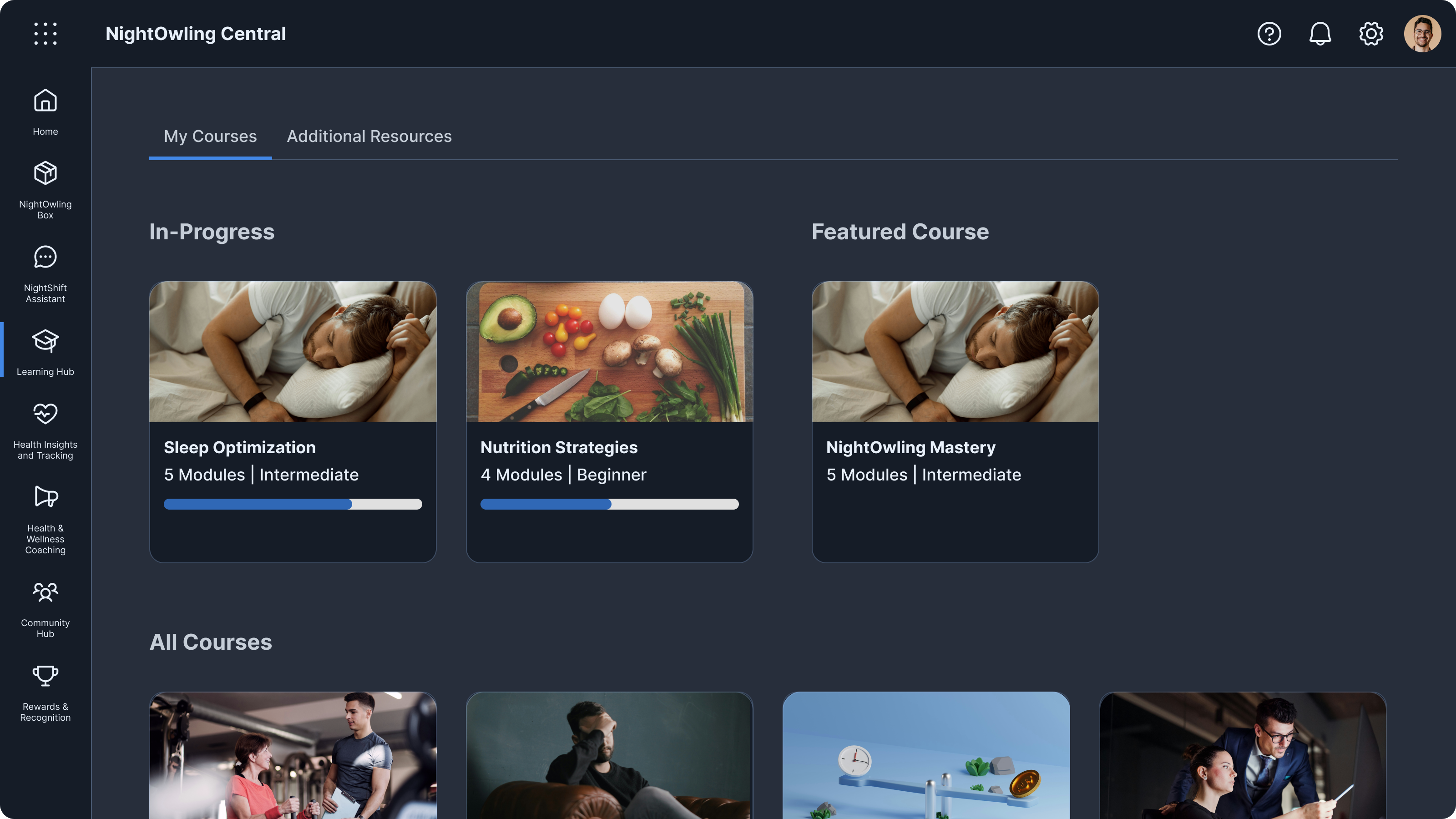Open gym trainer course thumbnail in All Courses
The width and height of the screenshot is (1456, 819).
click(x=293, y=755)
